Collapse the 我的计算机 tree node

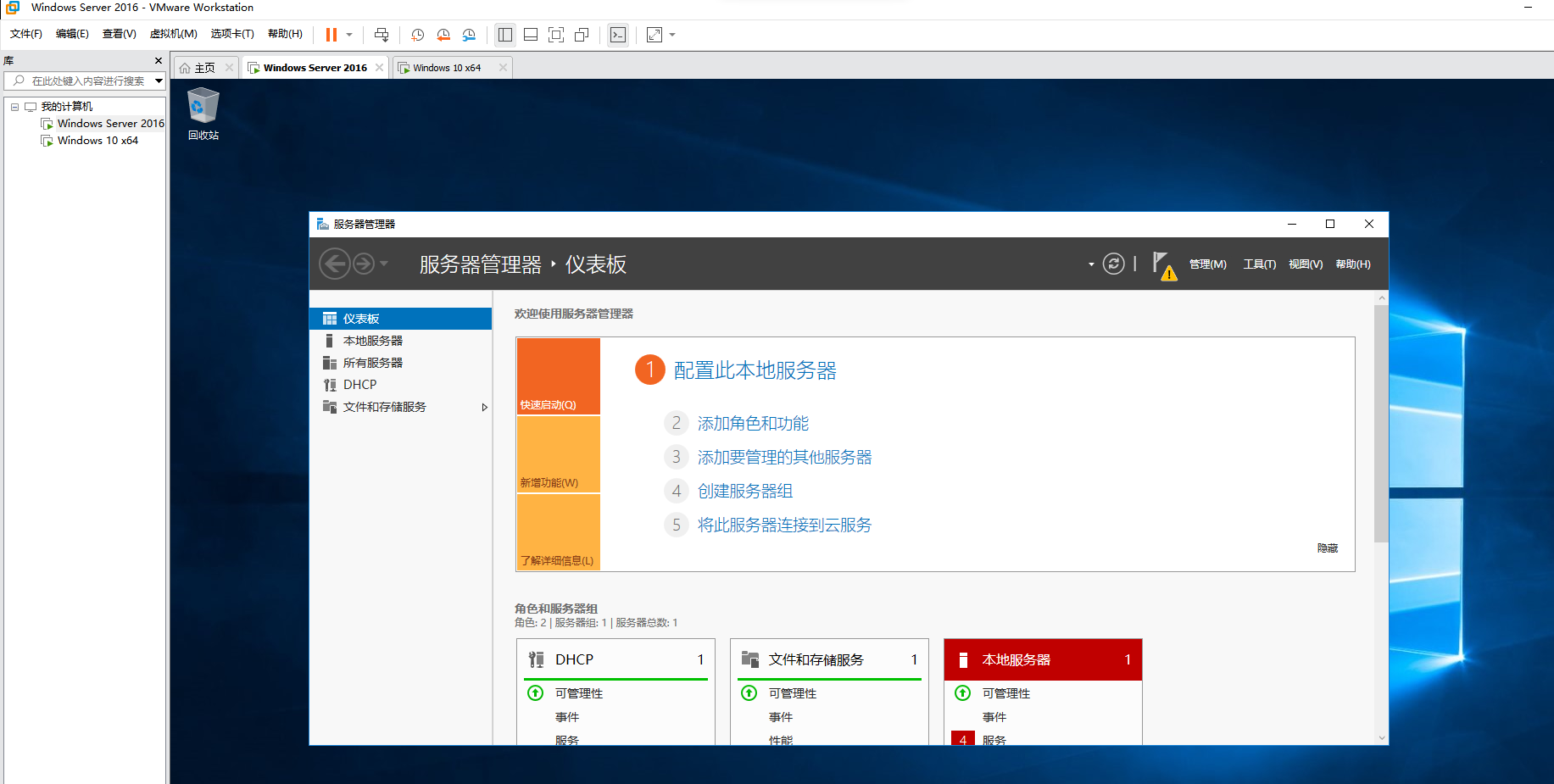(14, 107)
